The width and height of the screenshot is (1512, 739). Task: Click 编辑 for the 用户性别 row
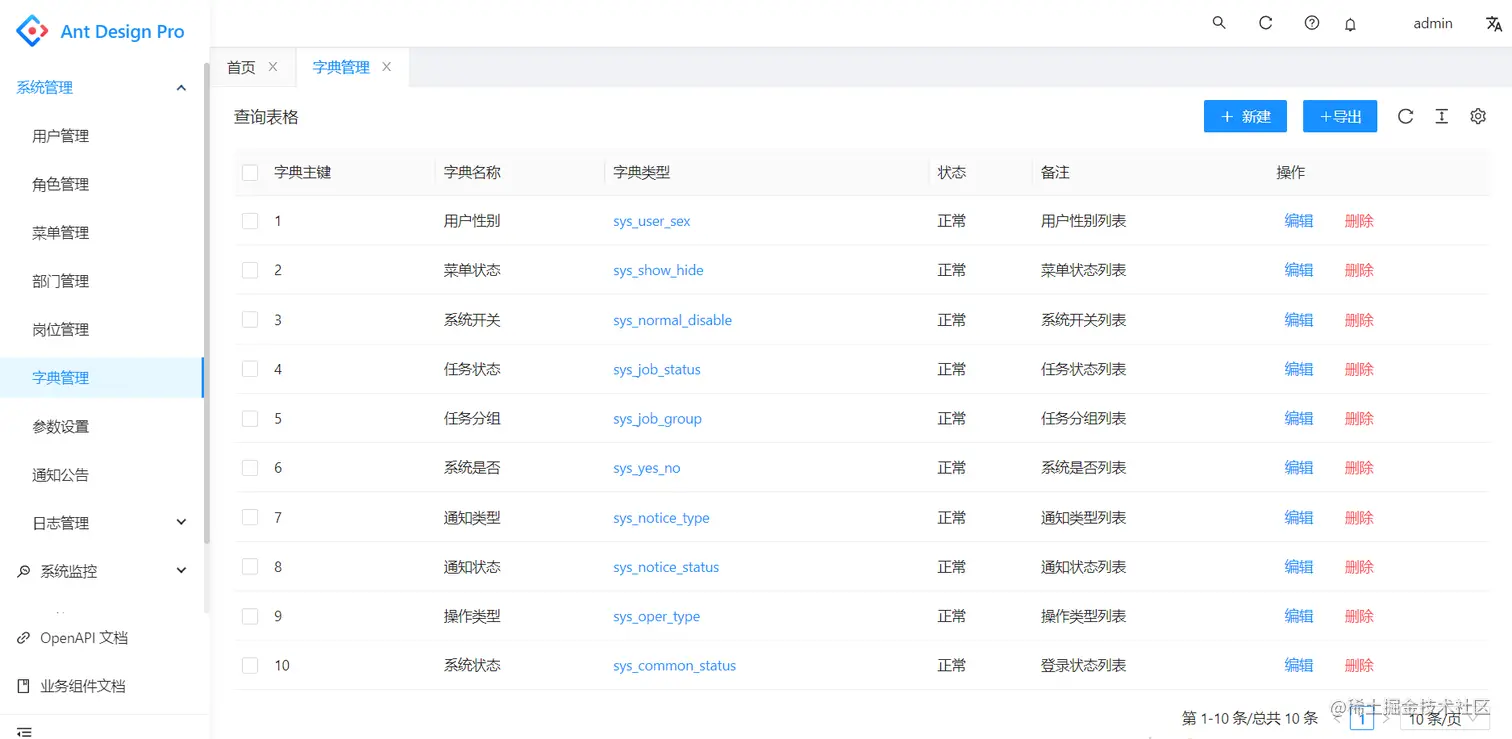(1299, 221)
